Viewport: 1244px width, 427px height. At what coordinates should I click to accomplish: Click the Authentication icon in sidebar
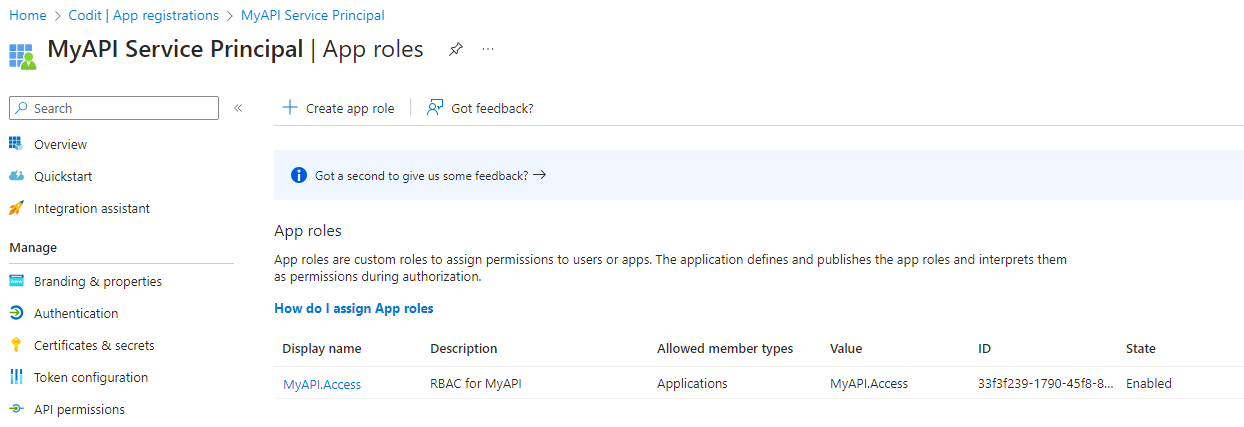coord(16,313)
